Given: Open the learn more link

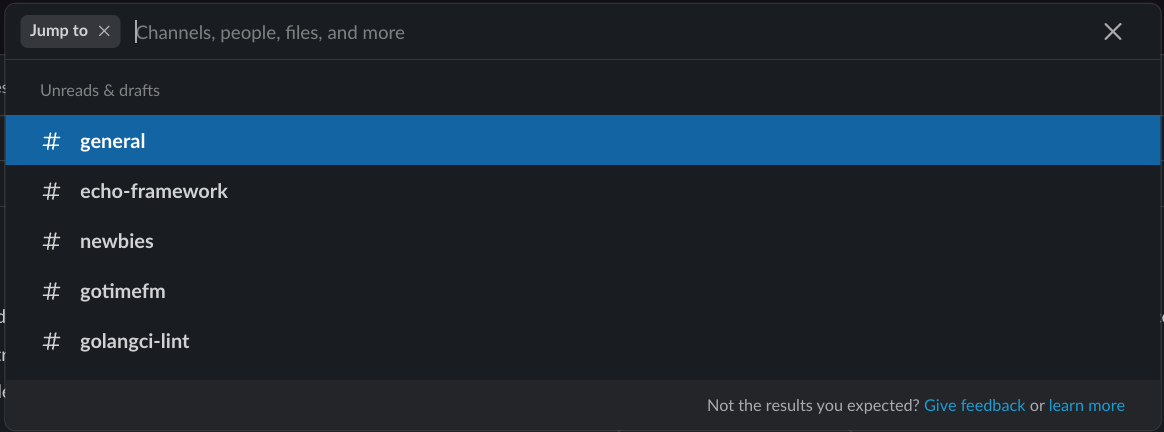Looking at the screenshot, I should point(1086,405).
